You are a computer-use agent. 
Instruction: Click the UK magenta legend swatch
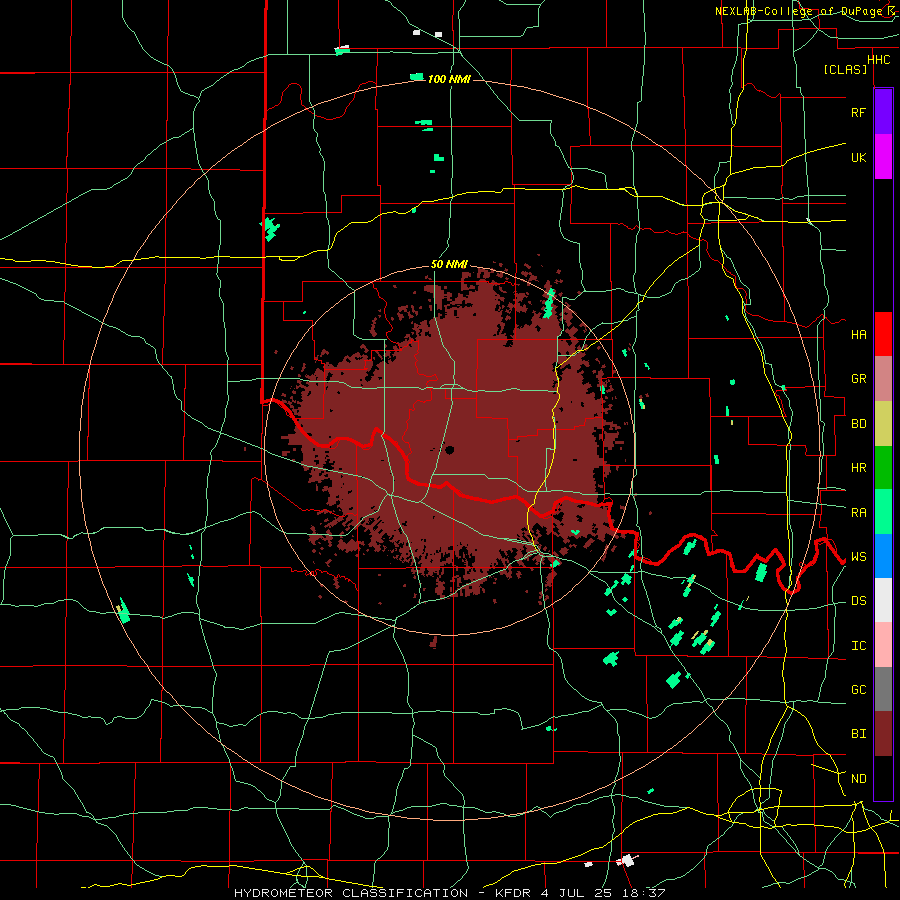click(883, 157)
